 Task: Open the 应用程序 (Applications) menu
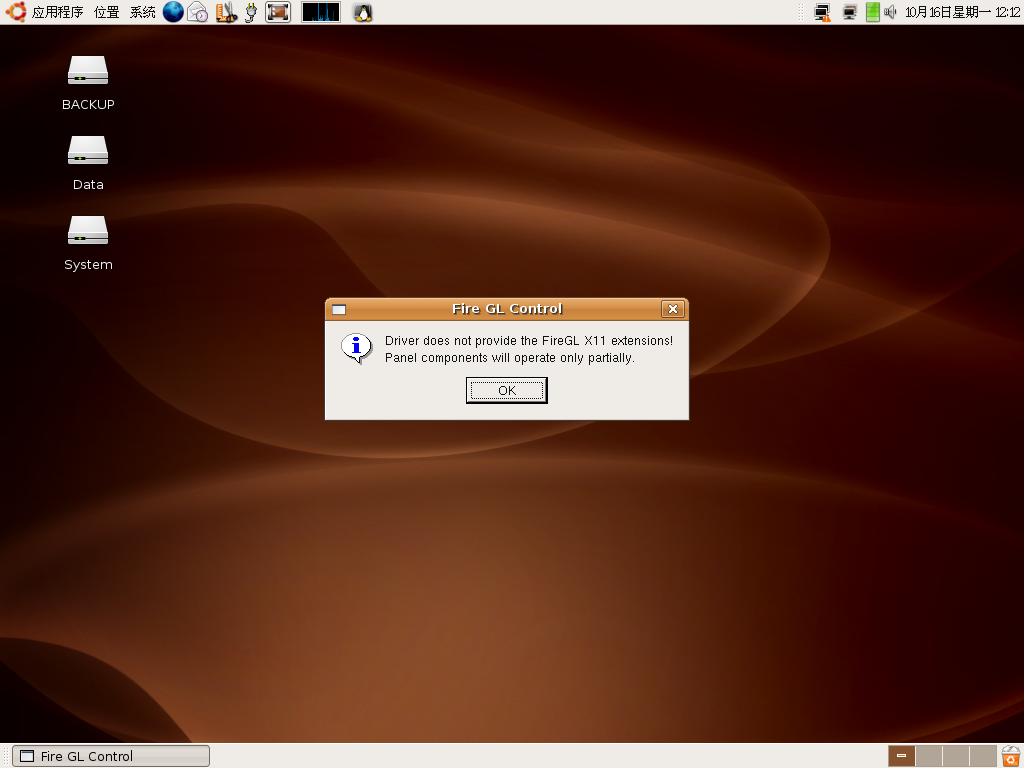(57, 12)
